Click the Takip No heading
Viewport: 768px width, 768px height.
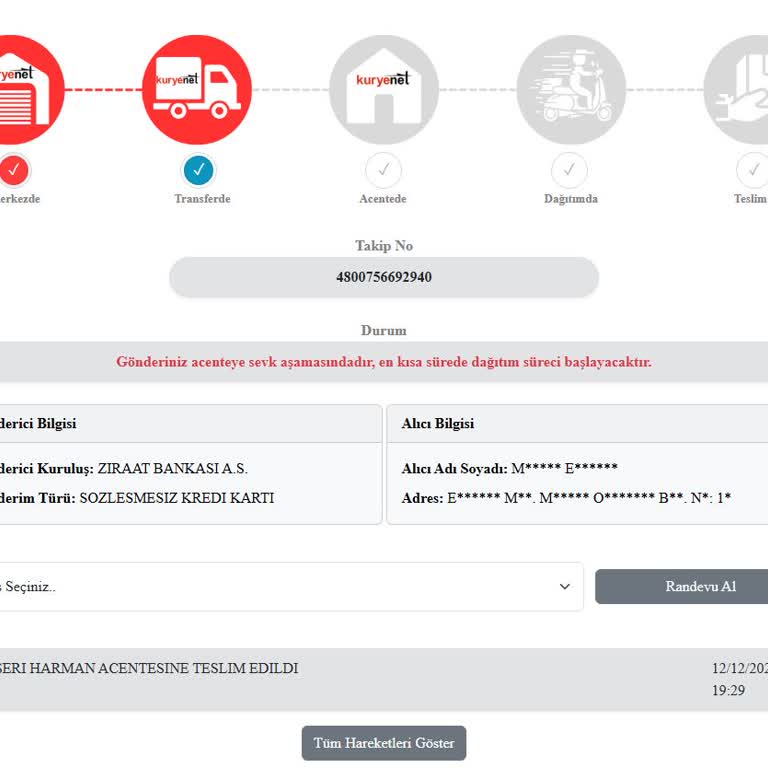coord(384,246)
